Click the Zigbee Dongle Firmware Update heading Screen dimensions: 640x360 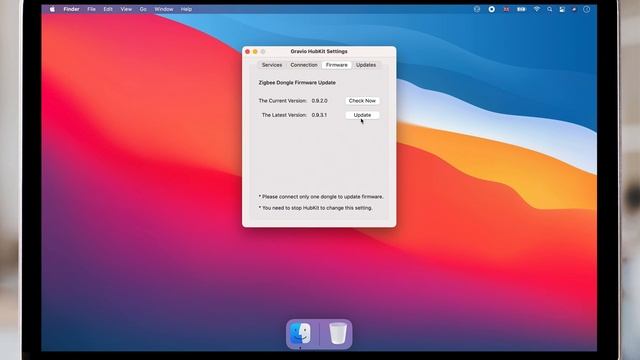click(x=297, y=82)
